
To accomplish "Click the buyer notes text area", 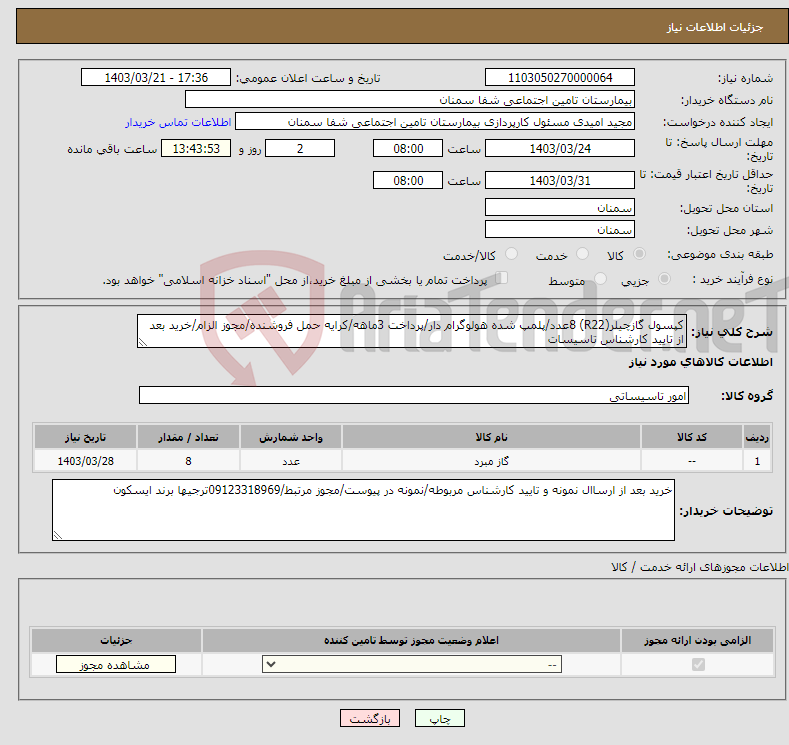I will tap(363, 511).
